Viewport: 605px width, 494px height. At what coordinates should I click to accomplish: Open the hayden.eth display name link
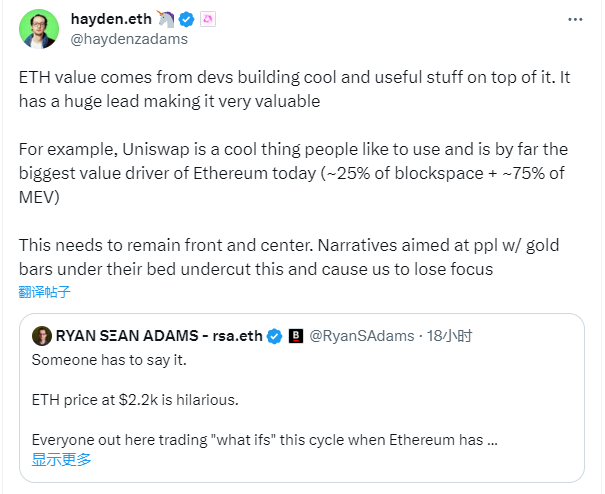click(111, 19)
